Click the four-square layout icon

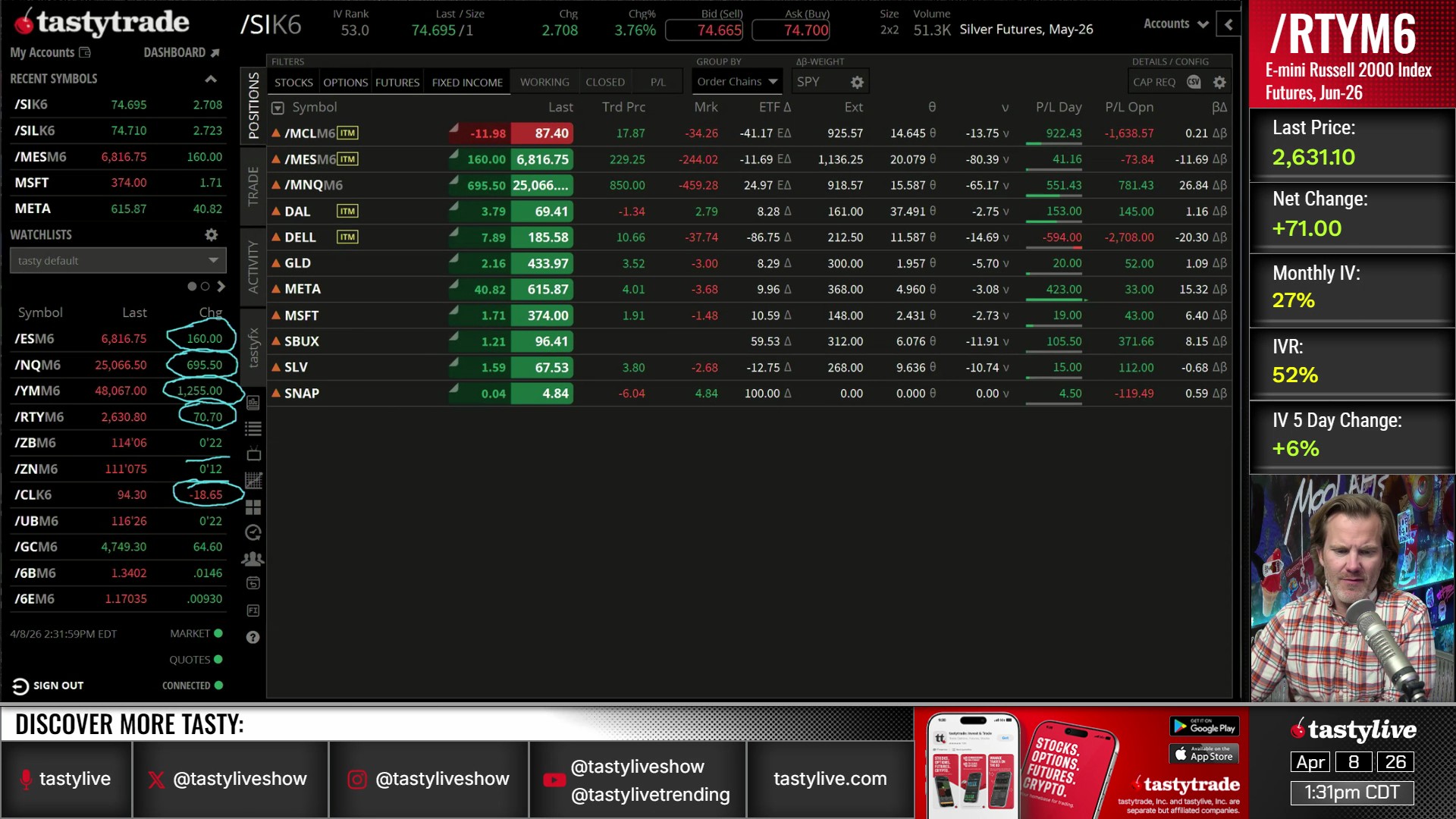point(253,507)
